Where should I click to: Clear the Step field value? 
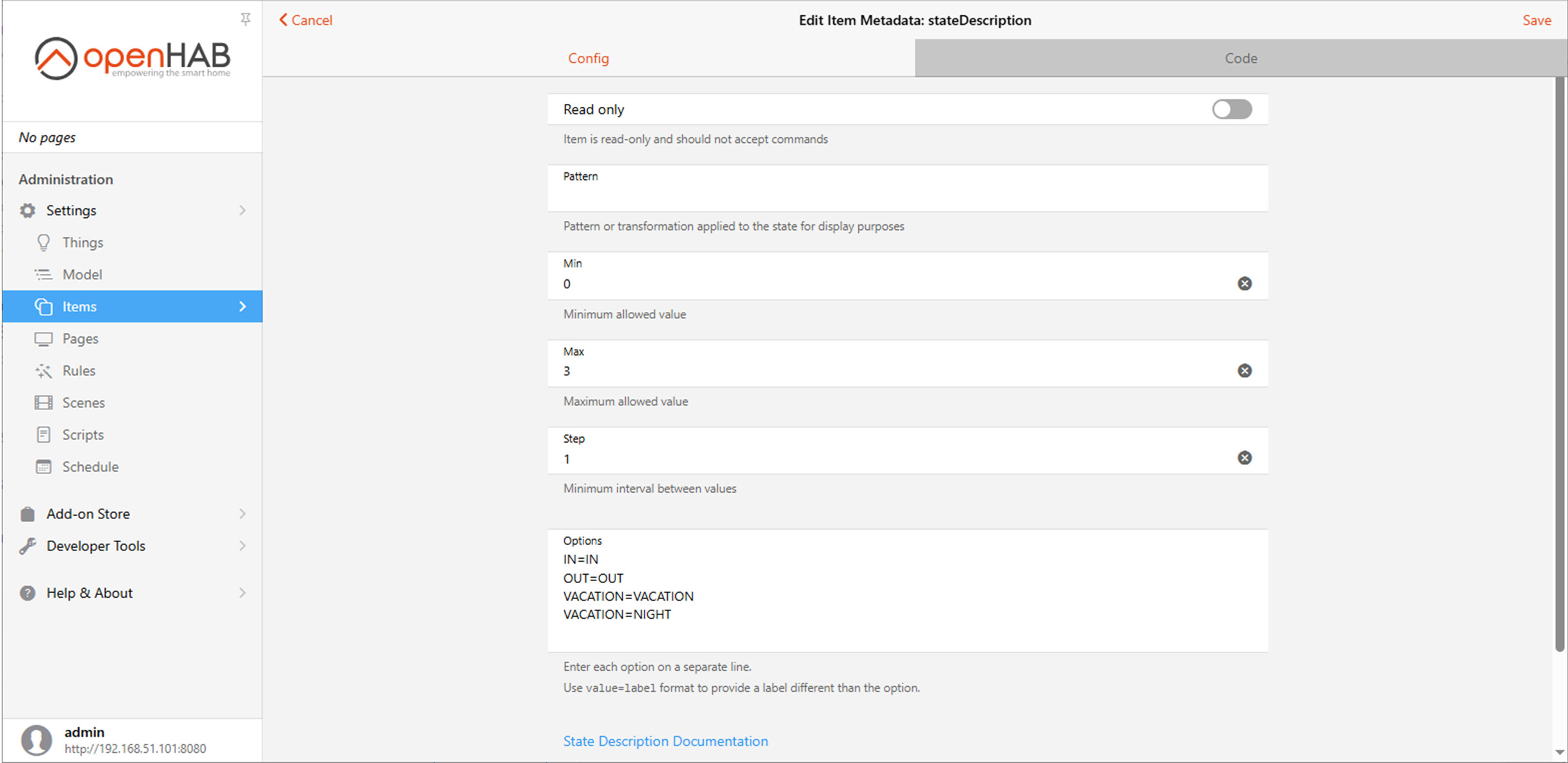[1245, 457]
